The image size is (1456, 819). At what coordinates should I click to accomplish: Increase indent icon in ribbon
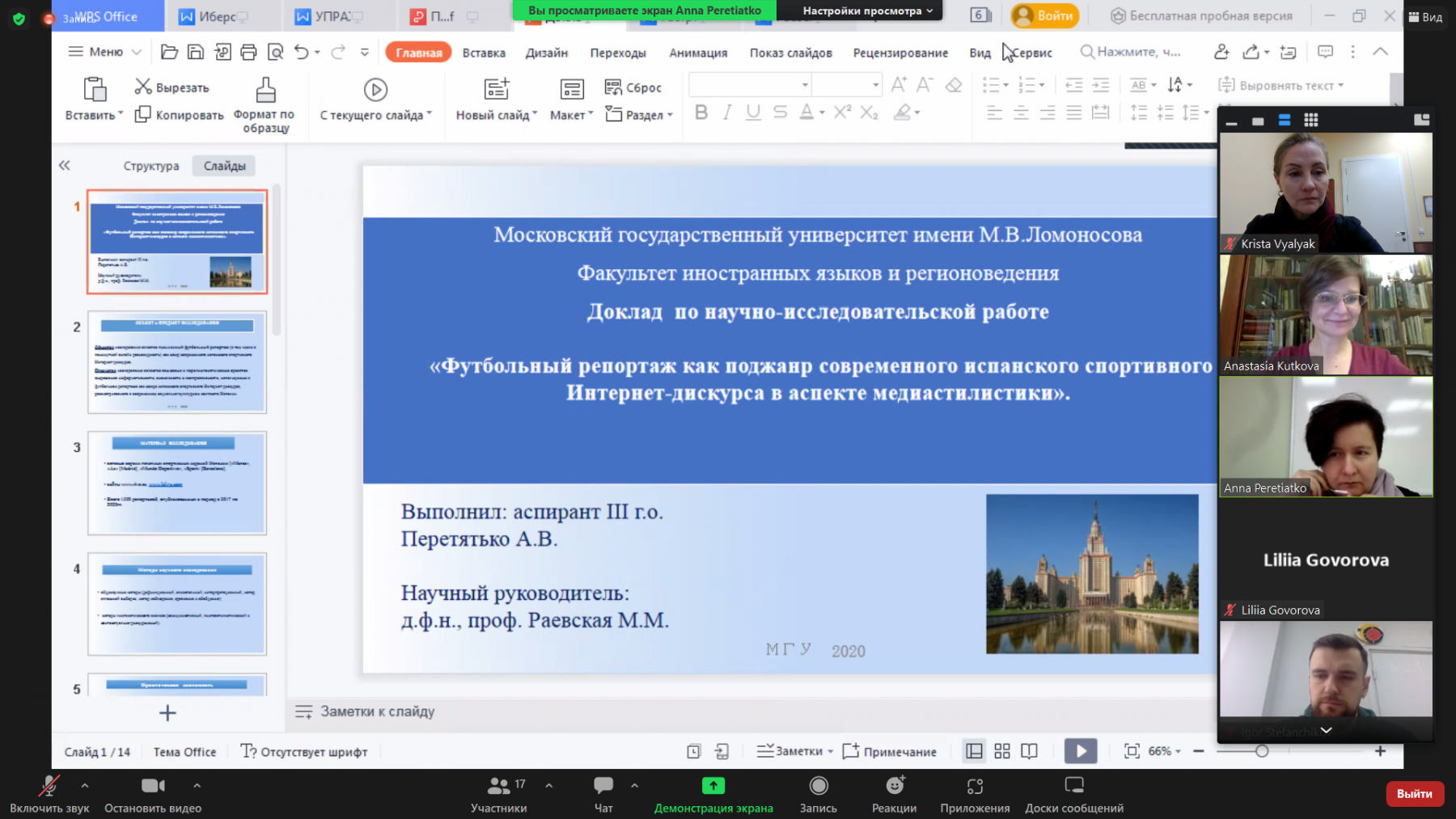click(1101, 85)
